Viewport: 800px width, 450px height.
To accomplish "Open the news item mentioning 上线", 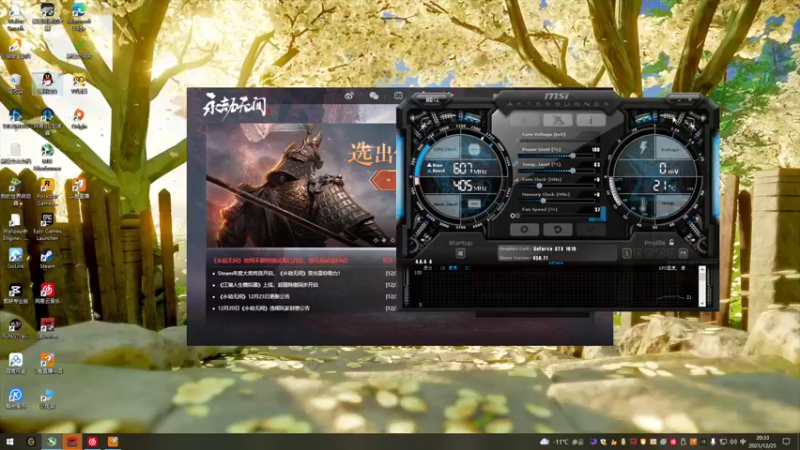I will point(268,285).
